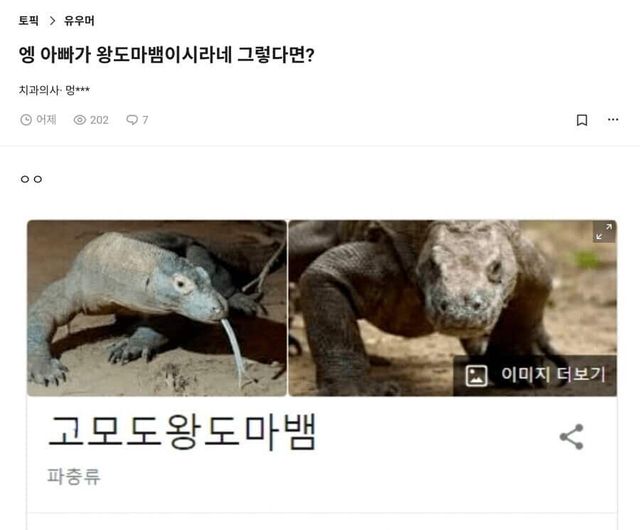Bookmark this post with the bookmark icon
The width and height of the screenshot is (640, 530).
[582, 120]
